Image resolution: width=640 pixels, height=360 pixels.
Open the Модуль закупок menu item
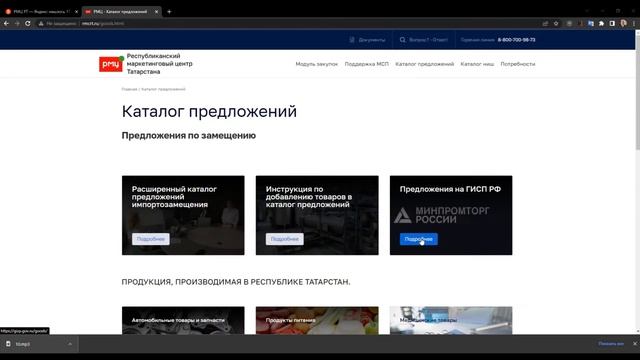(317, 64)
